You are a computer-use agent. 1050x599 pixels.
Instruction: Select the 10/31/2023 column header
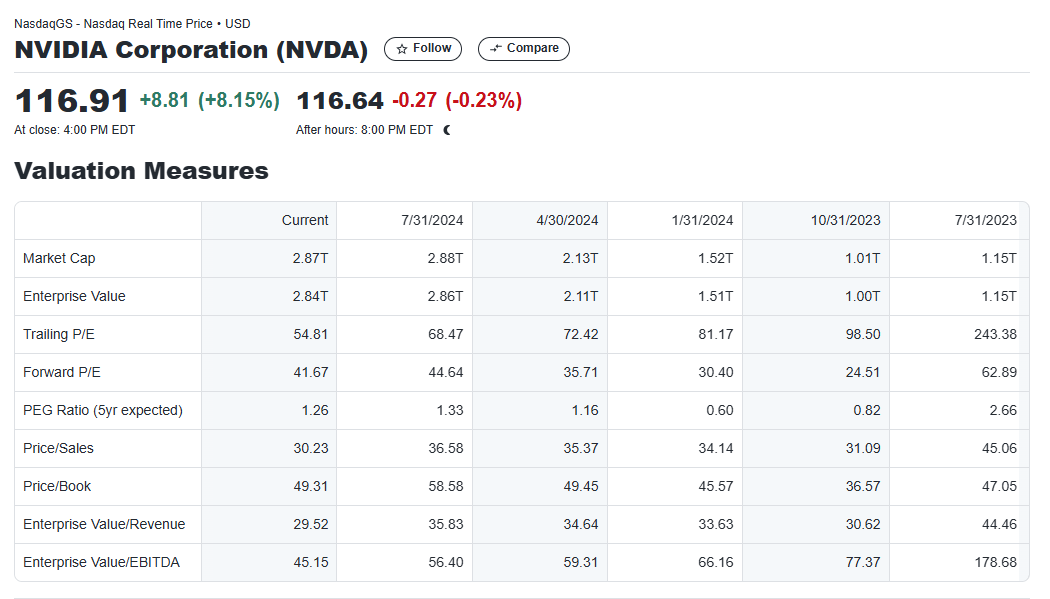click(845, 220)
